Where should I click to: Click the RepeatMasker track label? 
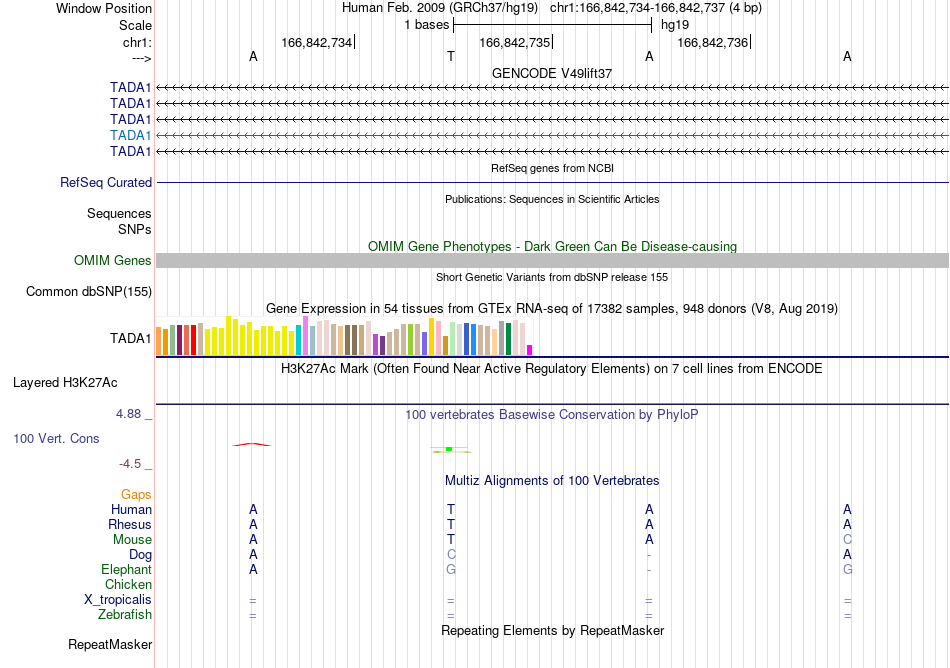[110, 644]
